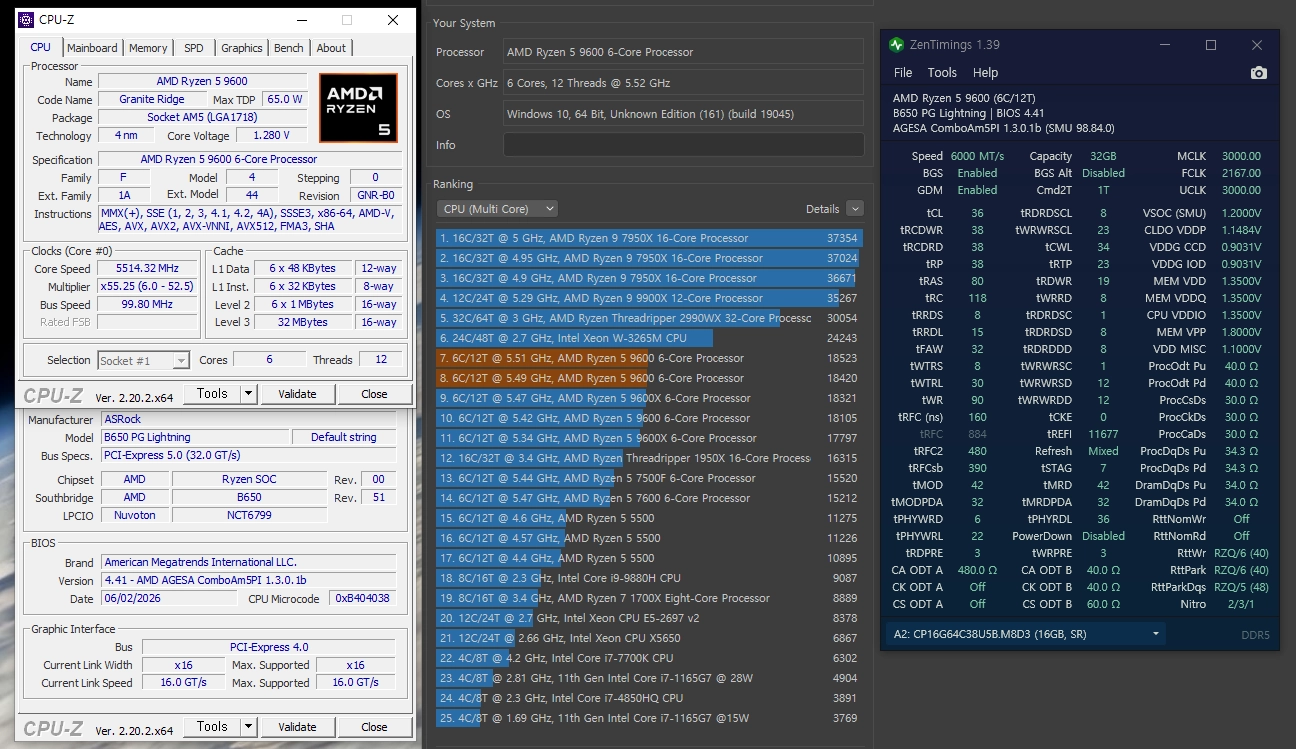Go to the Graphics tab in CPU-Z
This screenshot has height=749, width=1296.
coord(242,48)
